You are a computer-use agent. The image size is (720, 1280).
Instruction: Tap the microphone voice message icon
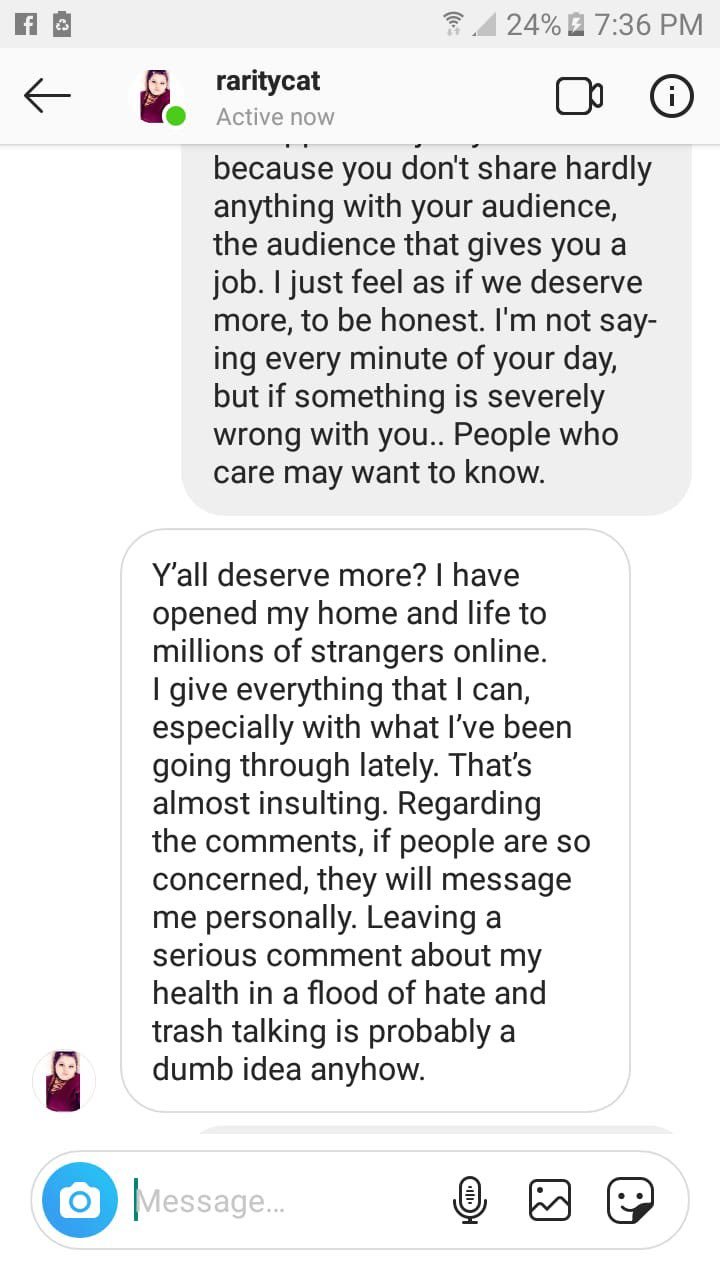point(469,1199)
